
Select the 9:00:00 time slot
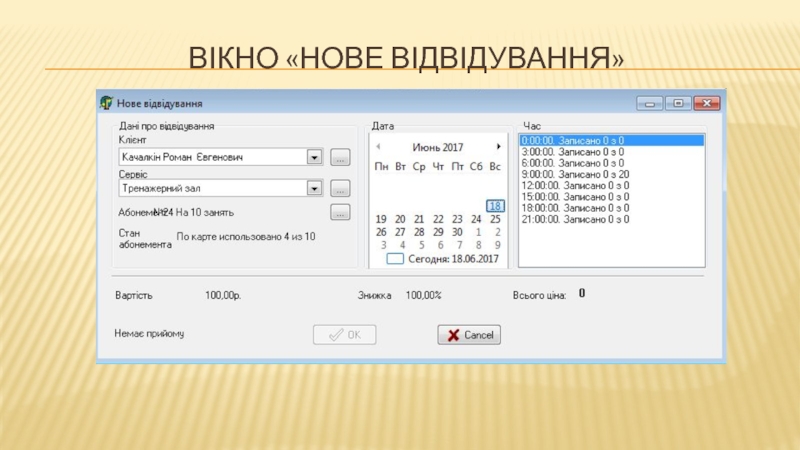[x=574, y=174]
